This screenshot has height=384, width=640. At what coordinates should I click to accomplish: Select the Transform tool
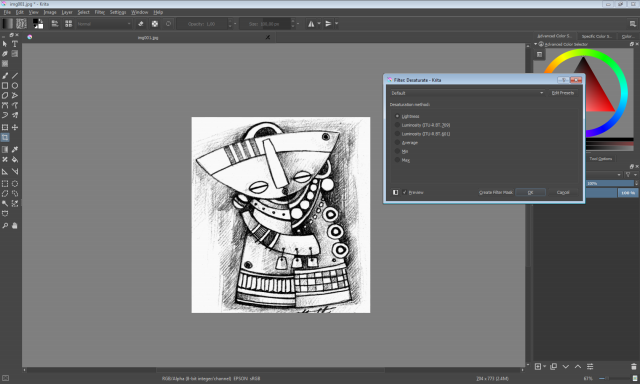(x=5, y=127)
